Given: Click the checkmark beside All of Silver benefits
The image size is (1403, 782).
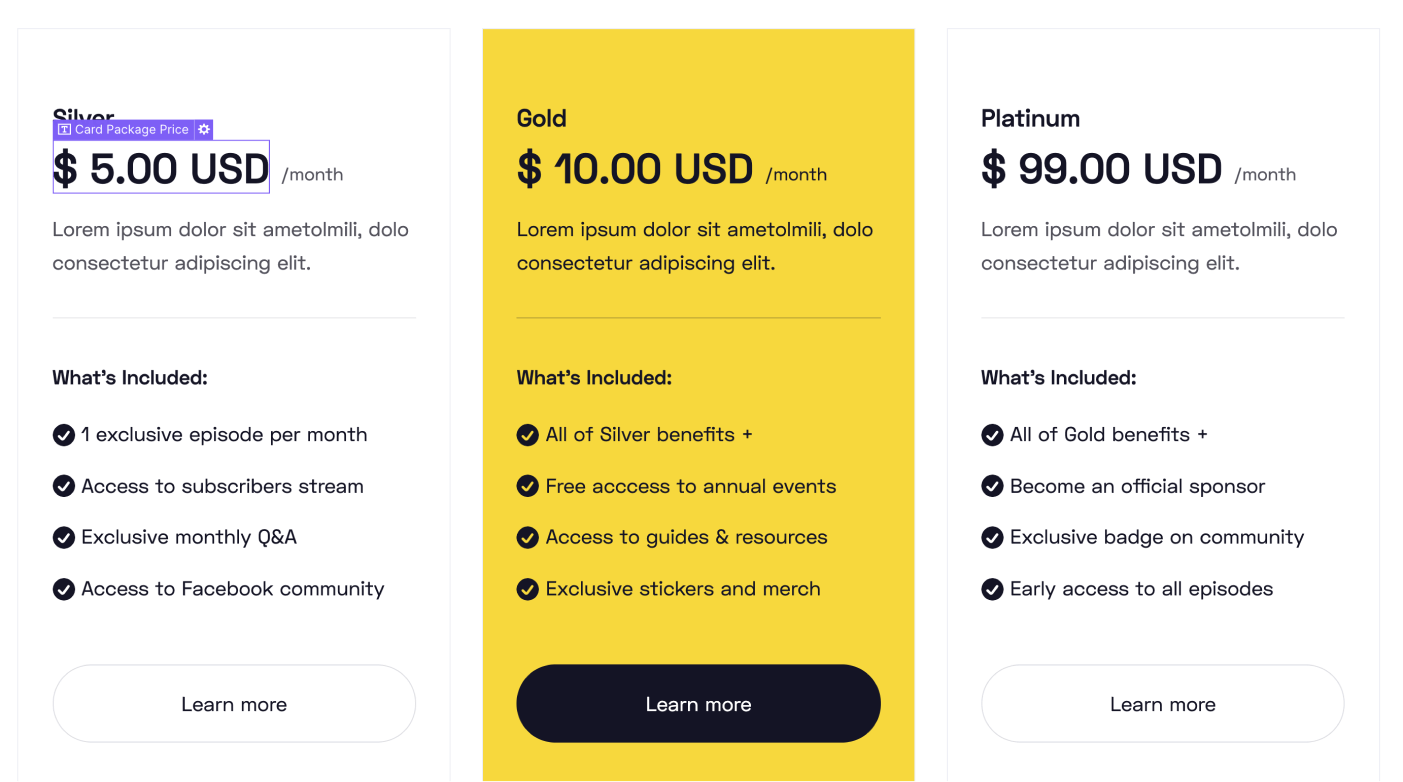Looking at the screenshot, I should click(528, 435).
